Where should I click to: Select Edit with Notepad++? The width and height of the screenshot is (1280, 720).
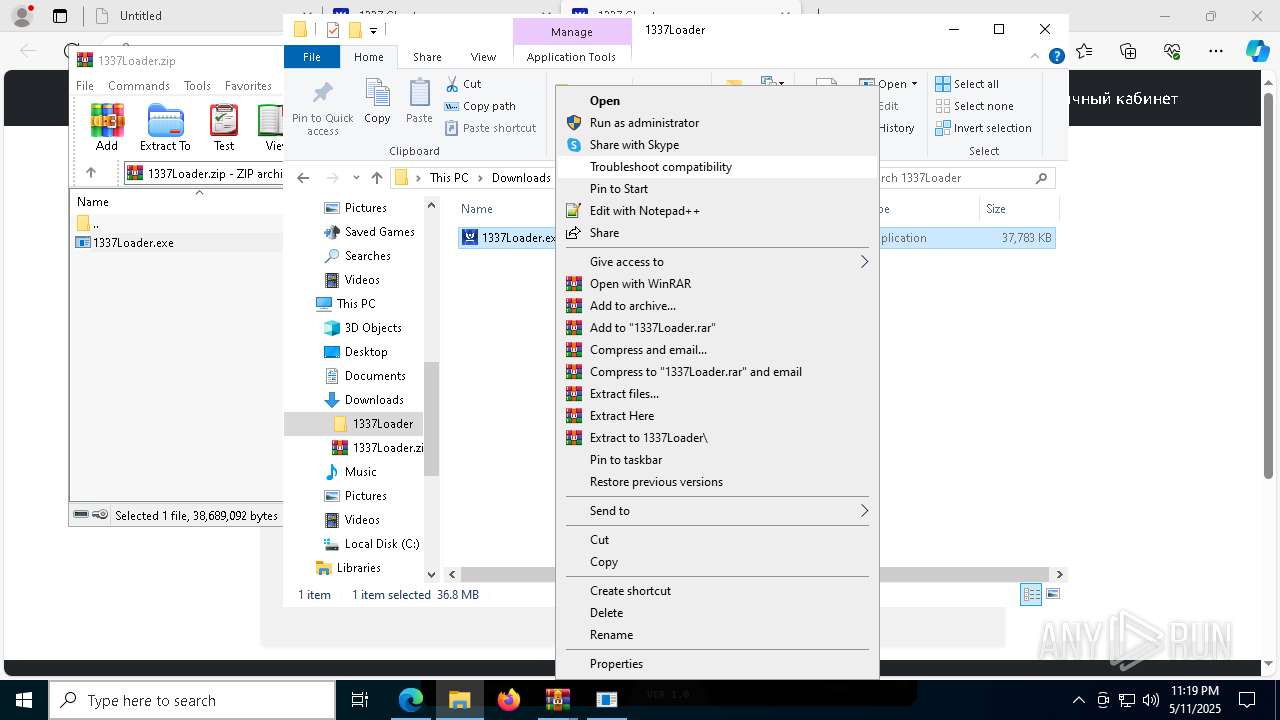(x=717, y=210)
